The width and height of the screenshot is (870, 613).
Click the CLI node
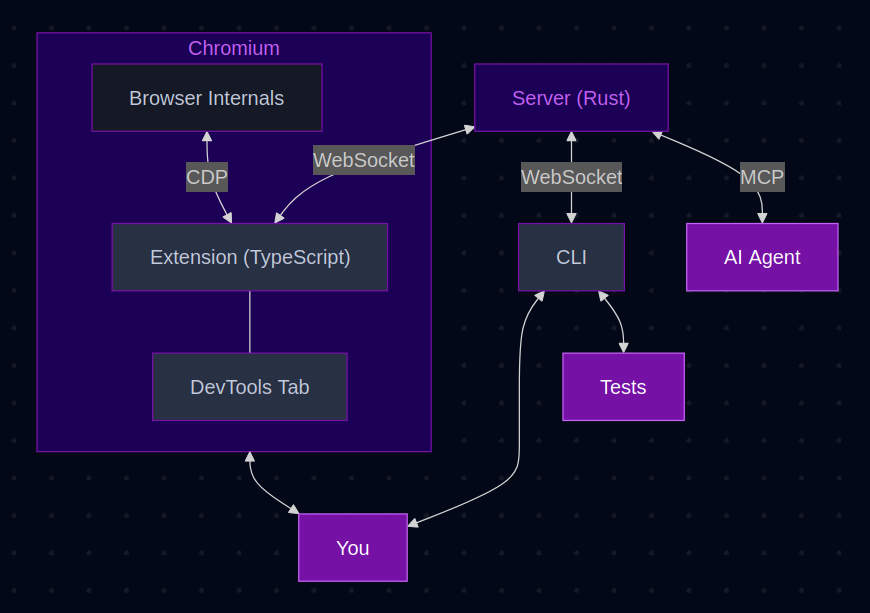coord(571,257)
